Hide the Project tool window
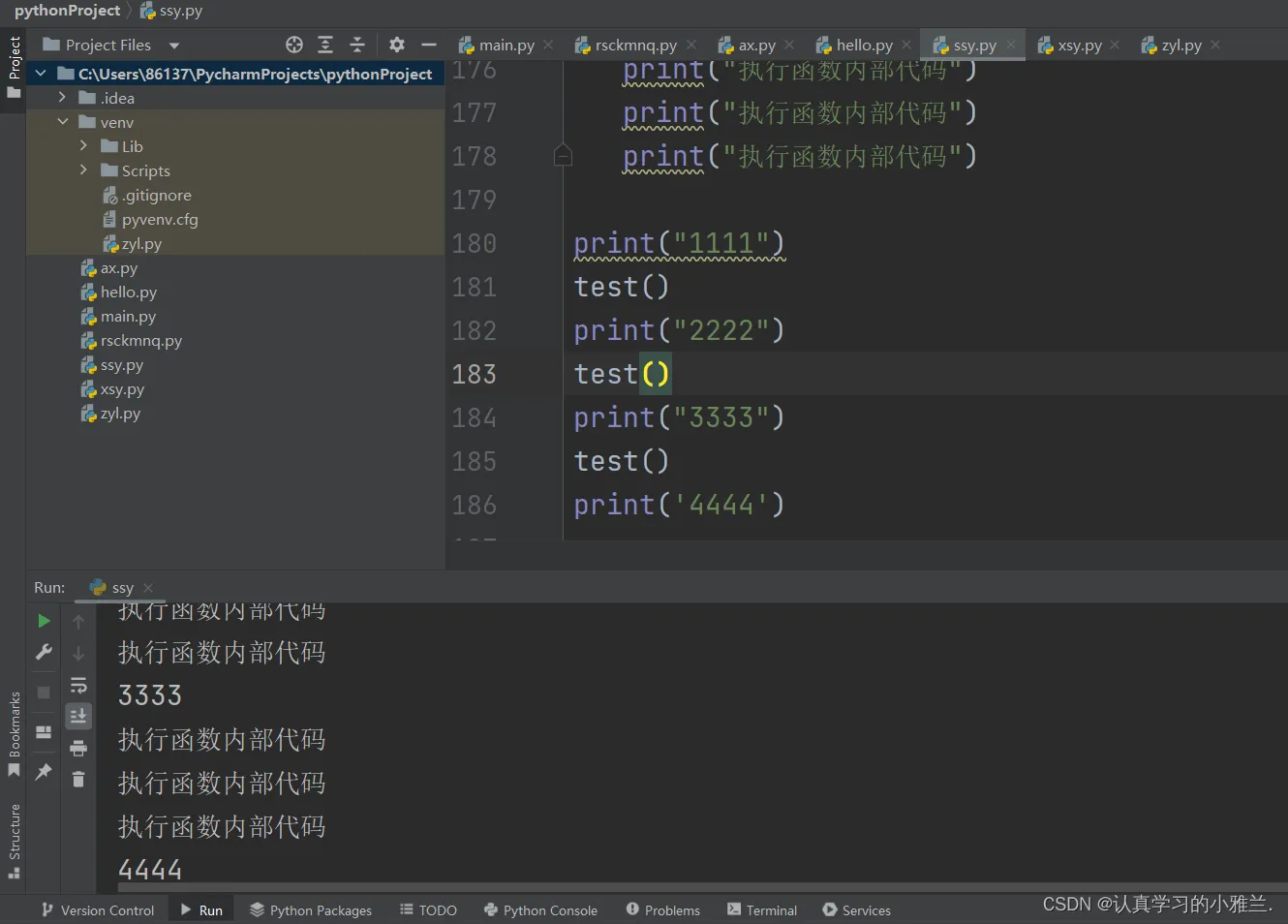 coord(429,45)
